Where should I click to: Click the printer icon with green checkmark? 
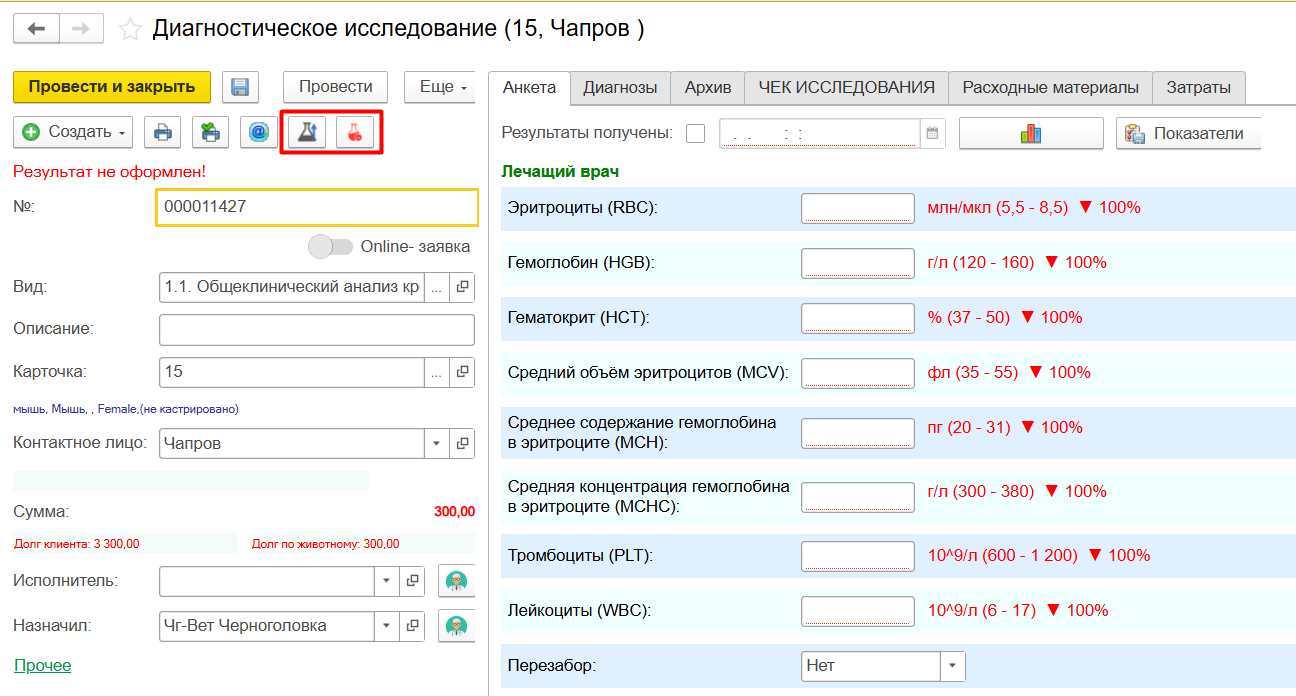pos(210,132)
